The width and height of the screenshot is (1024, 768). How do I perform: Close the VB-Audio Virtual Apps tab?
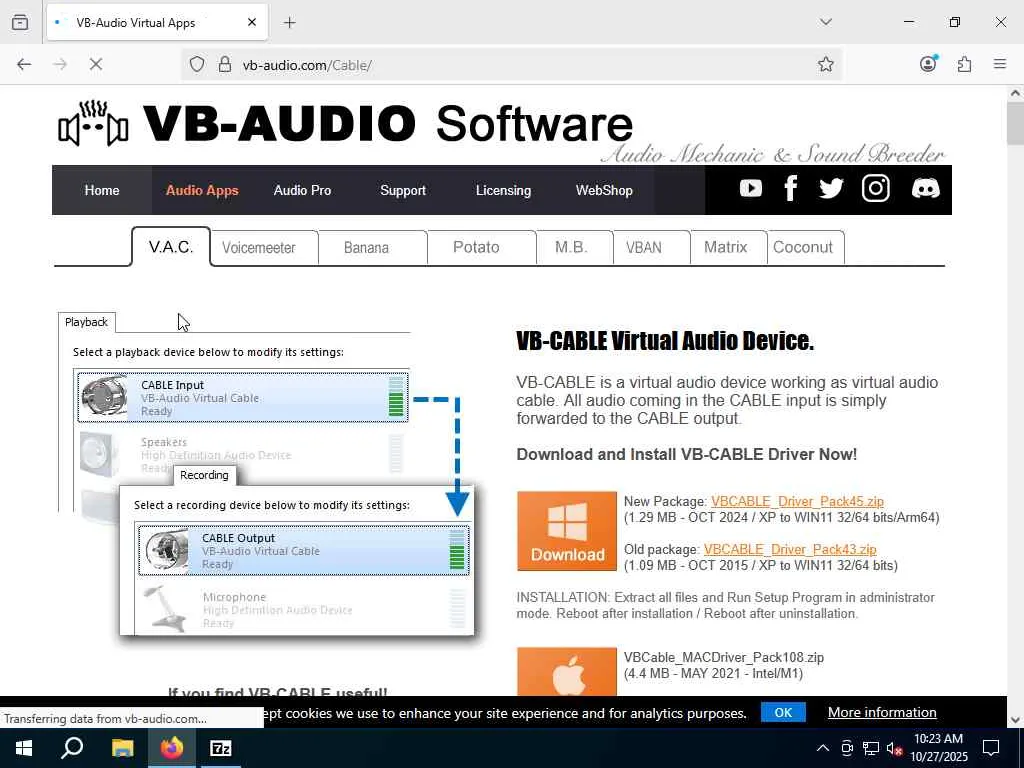pyautogui.click(x=252, y=22)
